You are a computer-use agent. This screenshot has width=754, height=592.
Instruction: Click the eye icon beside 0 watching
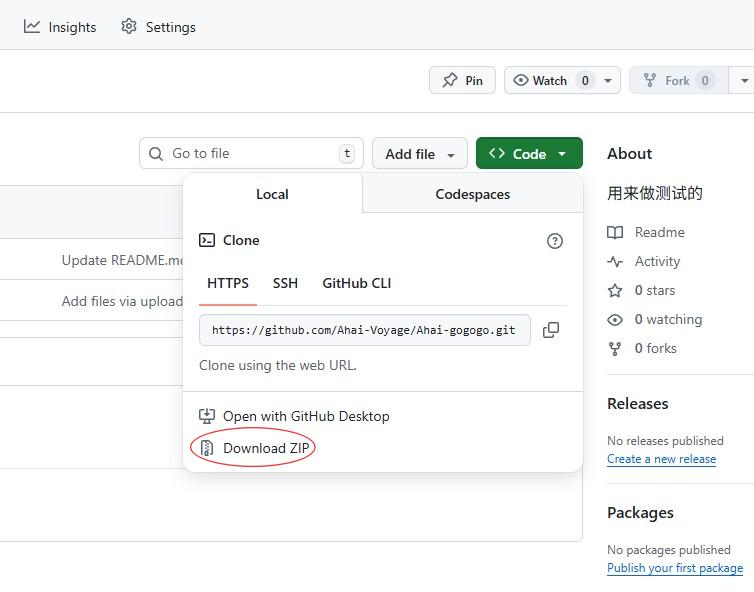pos(615,320)
